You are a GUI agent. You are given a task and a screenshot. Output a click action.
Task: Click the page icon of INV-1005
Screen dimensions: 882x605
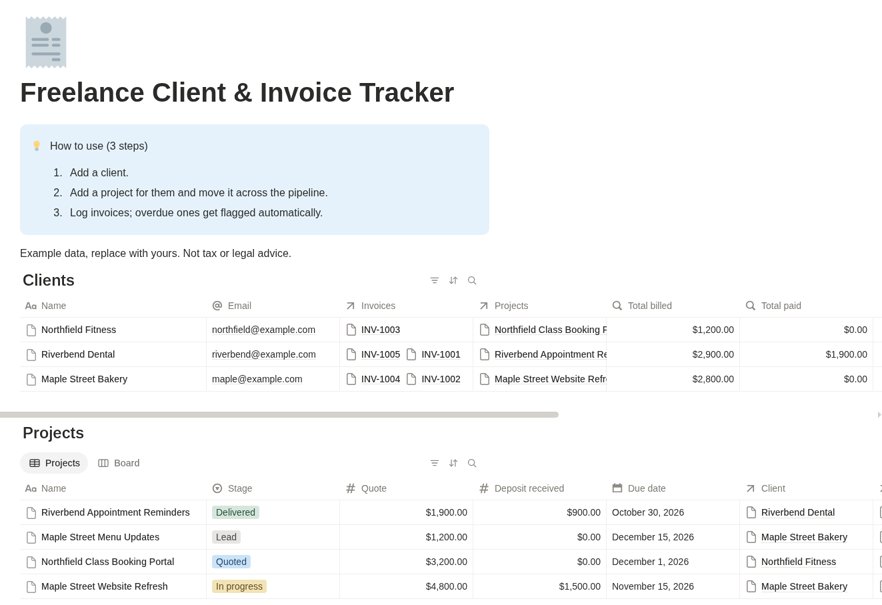click(352, 354)
